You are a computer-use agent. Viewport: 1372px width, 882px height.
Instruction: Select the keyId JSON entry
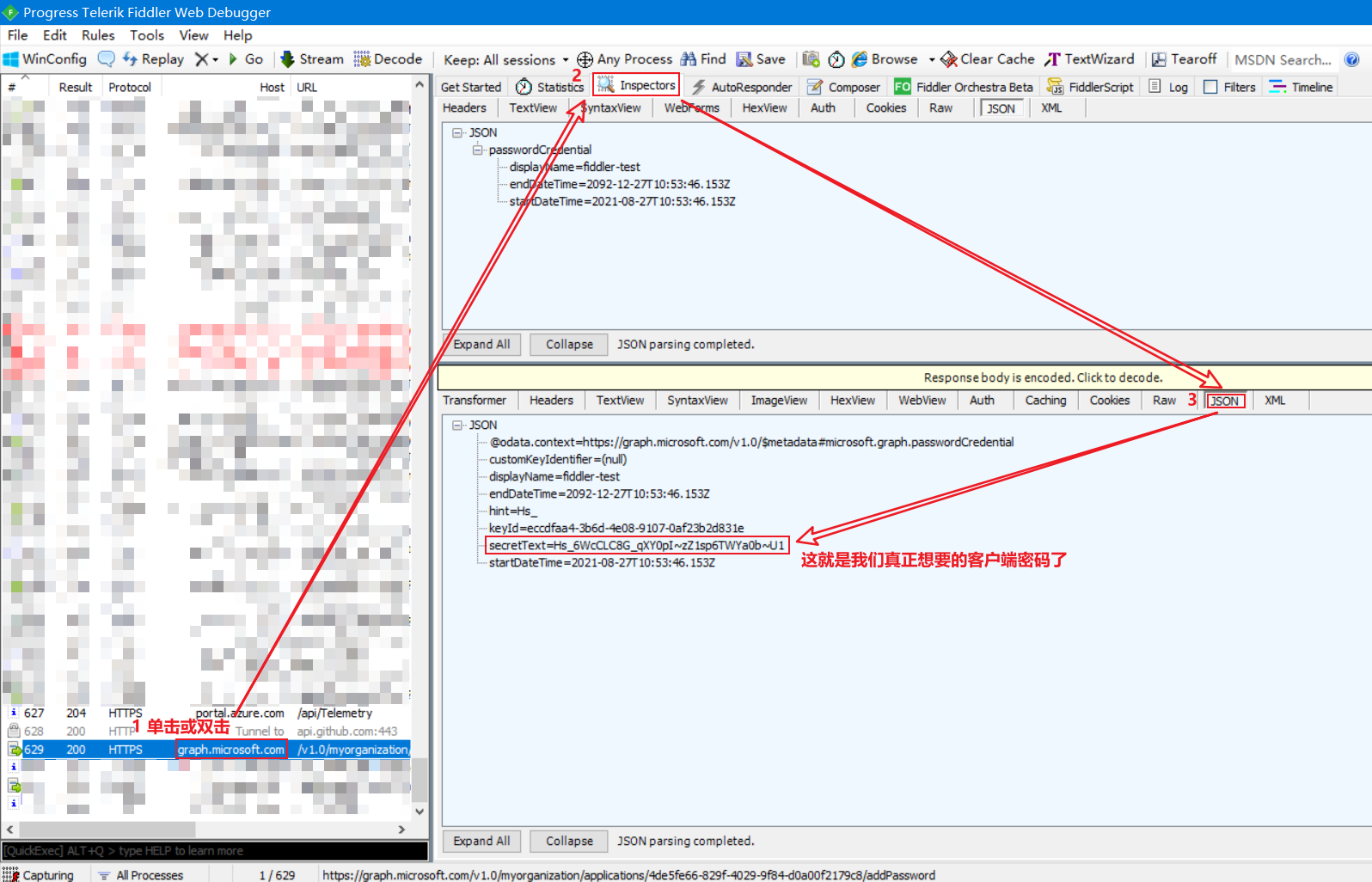point(616,528)
